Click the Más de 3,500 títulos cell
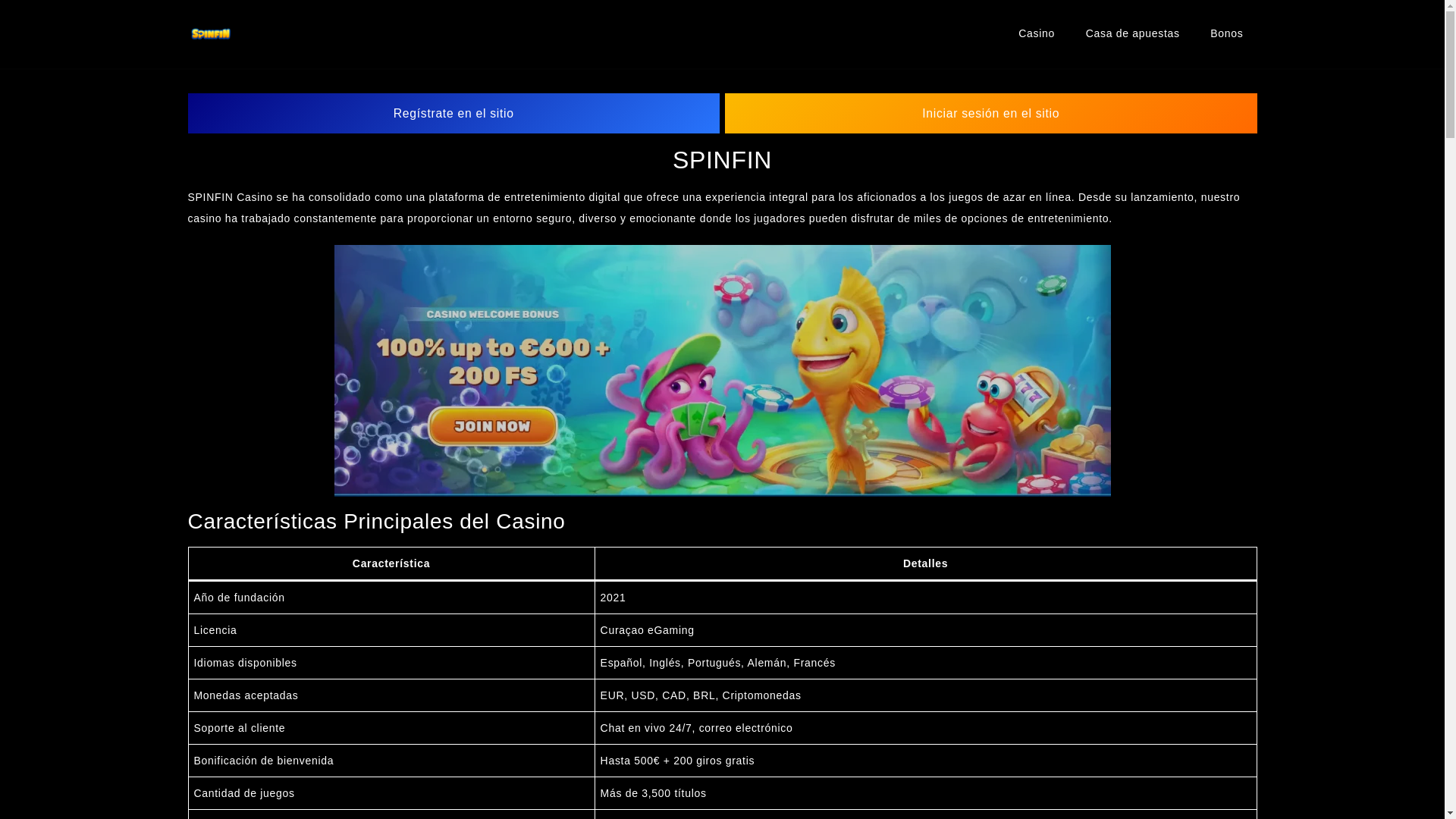The height and width of the screenshot is (819, 1456). tap(925, 793)
